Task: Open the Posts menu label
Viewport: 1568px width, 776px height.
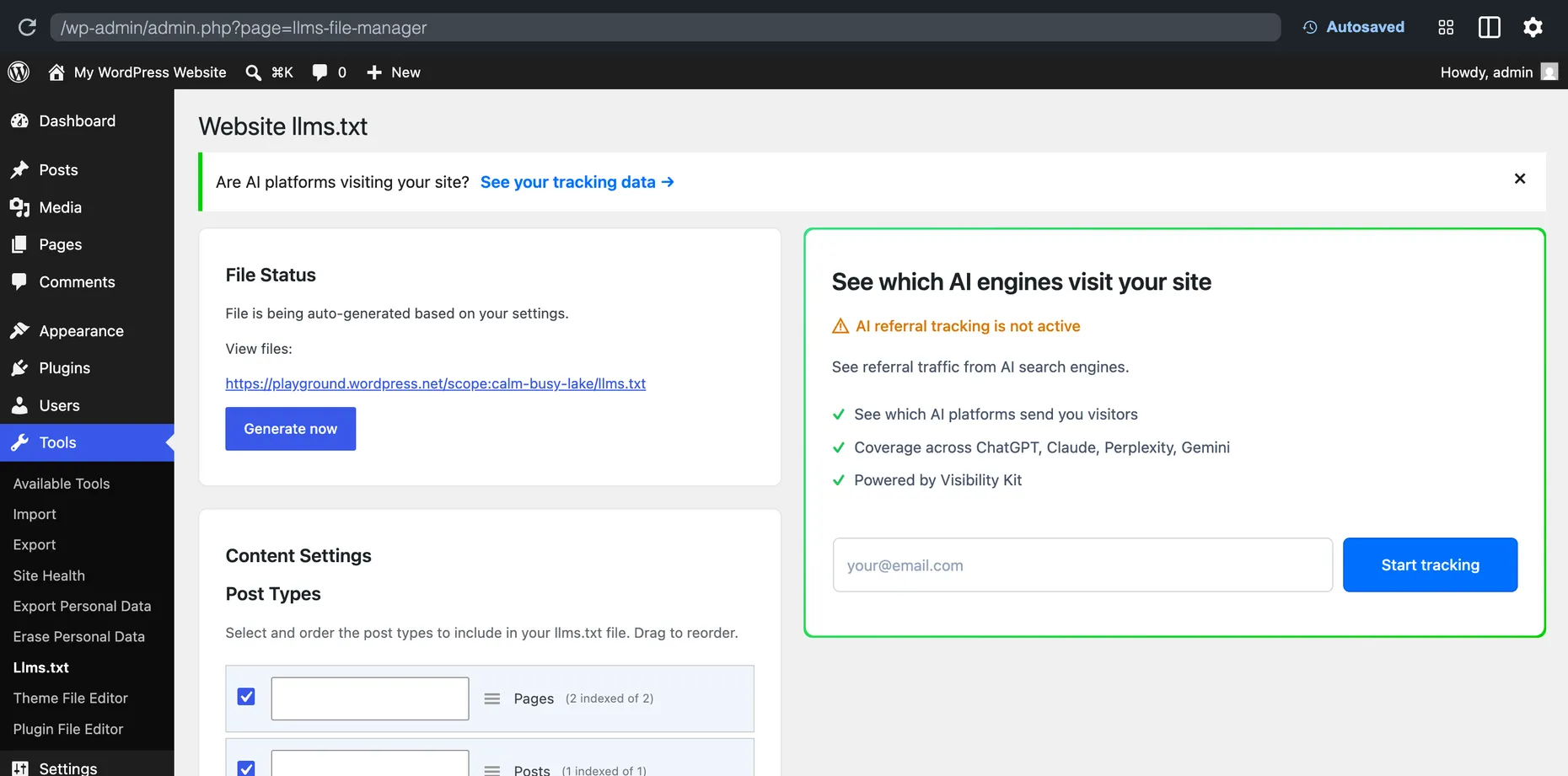Action: 58,170
